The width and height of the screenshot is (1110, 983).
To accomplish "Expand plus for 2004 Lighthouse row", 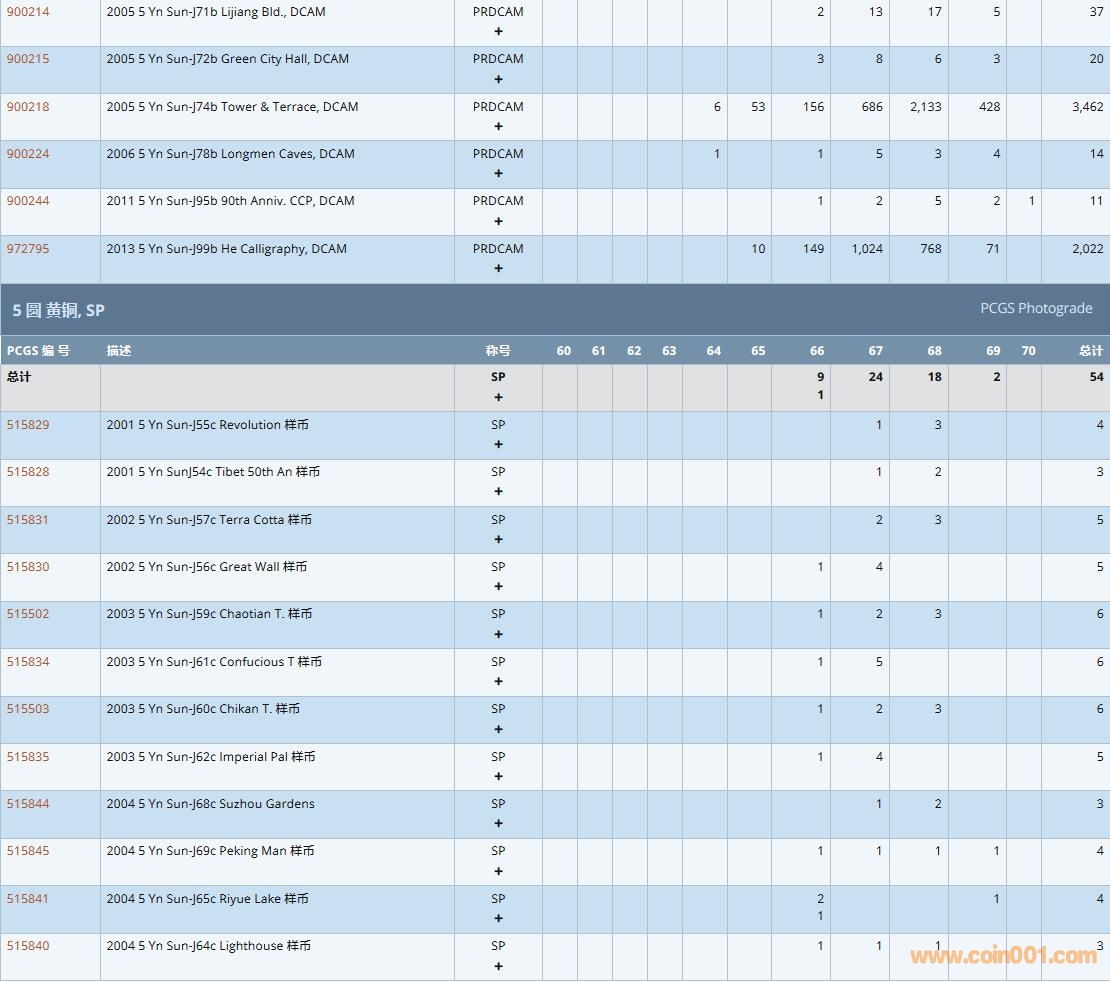I will coord(498,966).
